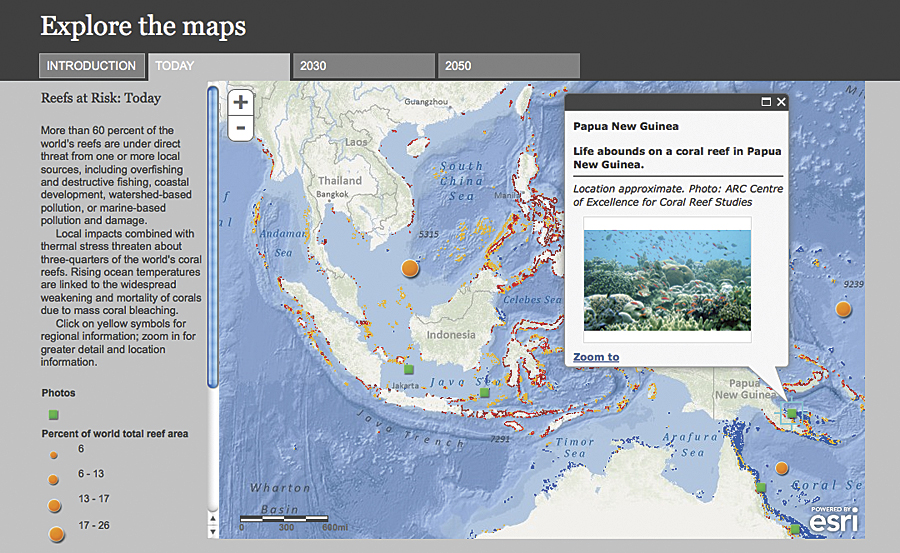Select orange circle in Coral Sea
This screenshot has width=900, height=553.
tap(781, 468)
